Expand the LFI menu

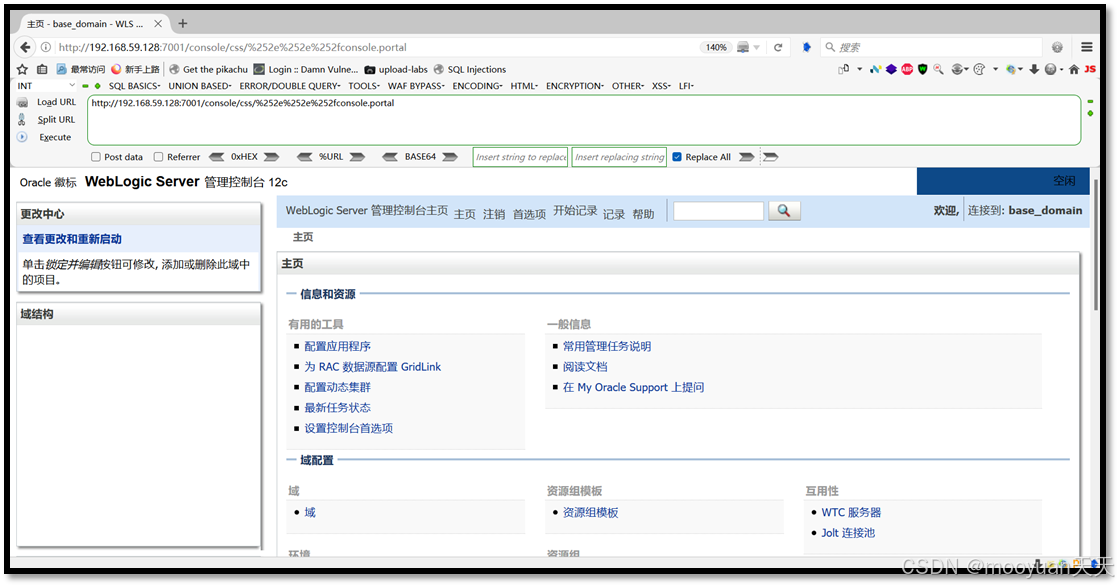click(686, 86)
